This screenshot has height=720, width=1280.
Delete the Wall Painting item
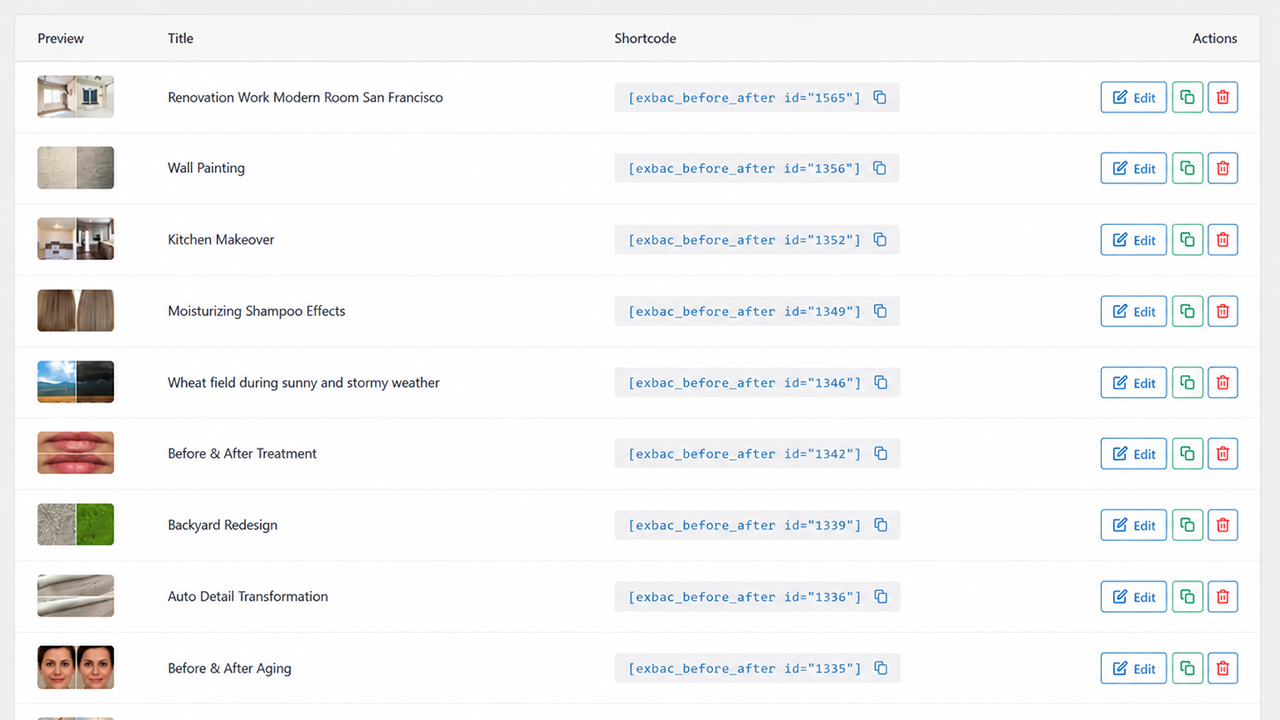point(1223,168)
